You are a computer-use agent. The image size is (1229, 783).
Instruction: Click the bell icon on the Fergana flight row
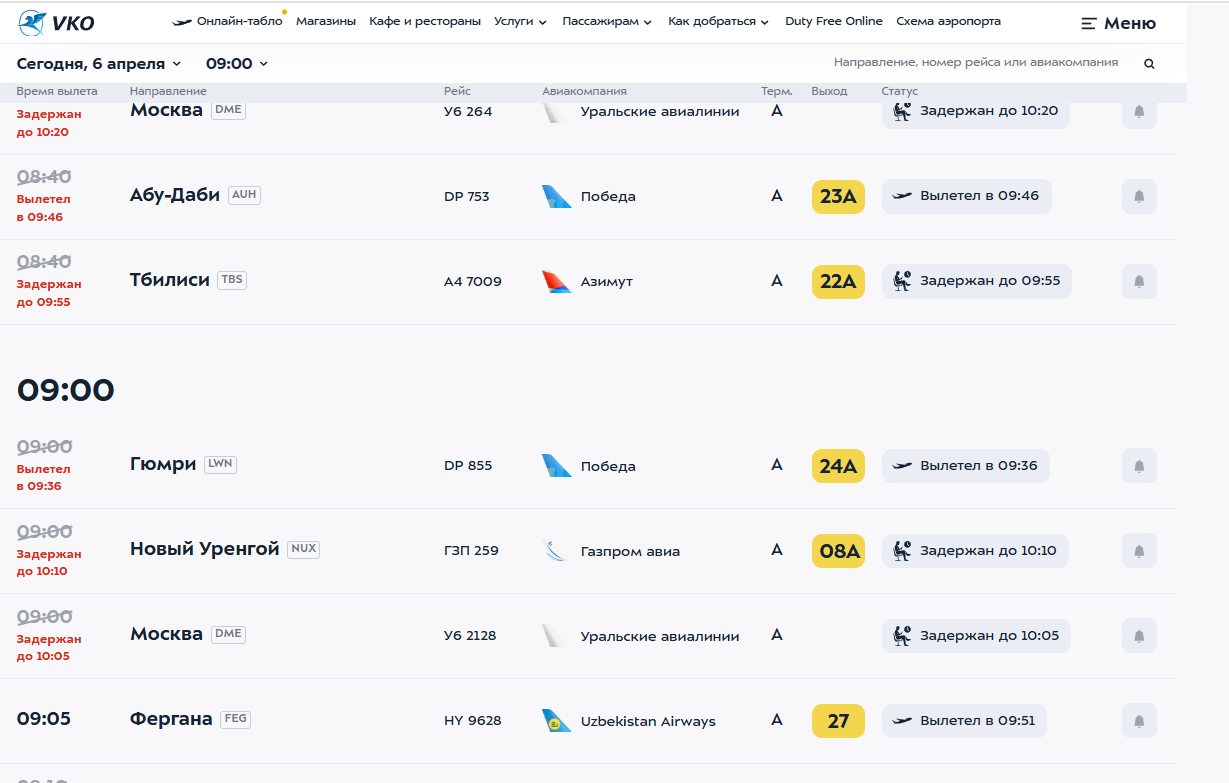click(1139, 720)
